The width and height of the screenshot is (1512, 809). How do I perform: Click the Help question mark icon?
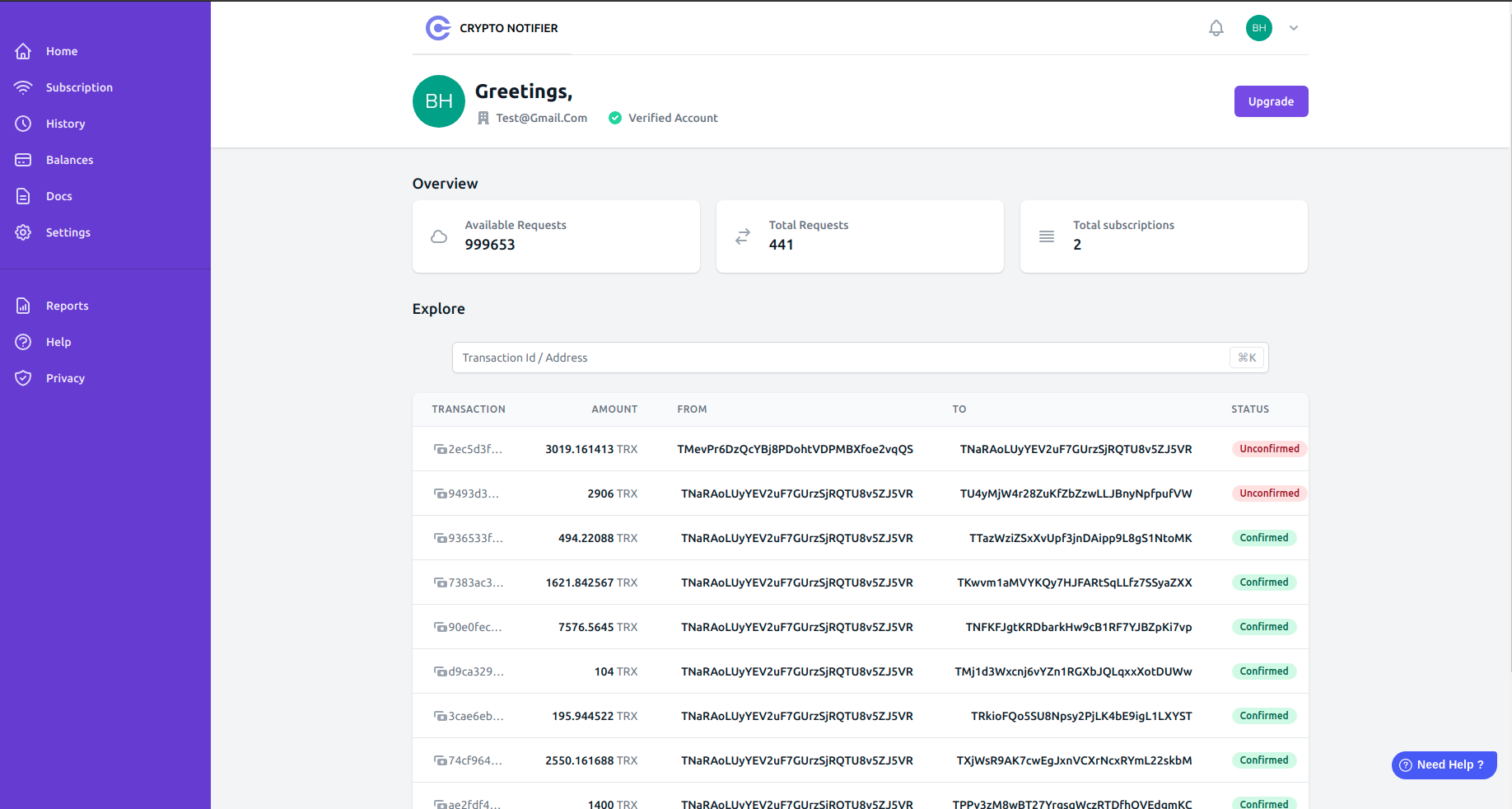click(x=23, y=342)
